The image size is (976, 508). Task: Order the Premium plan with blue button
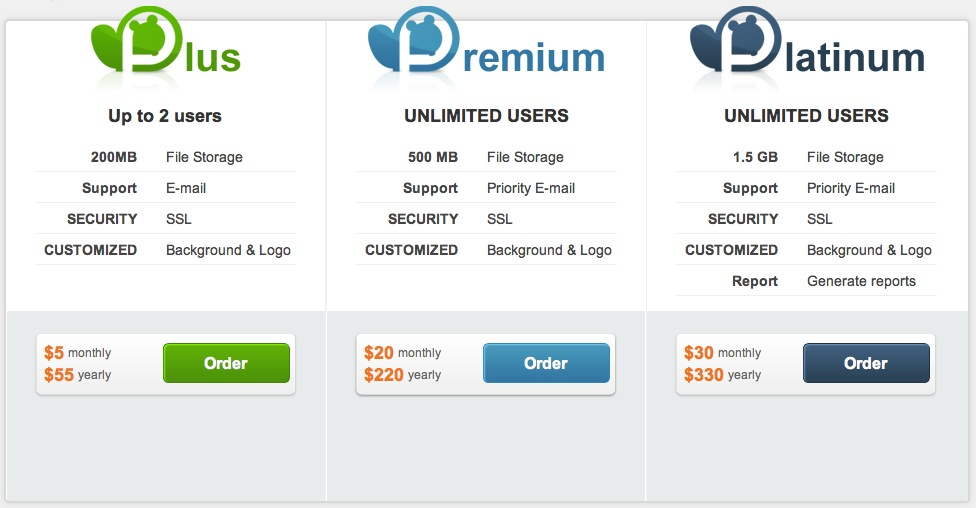coord(547,363)
